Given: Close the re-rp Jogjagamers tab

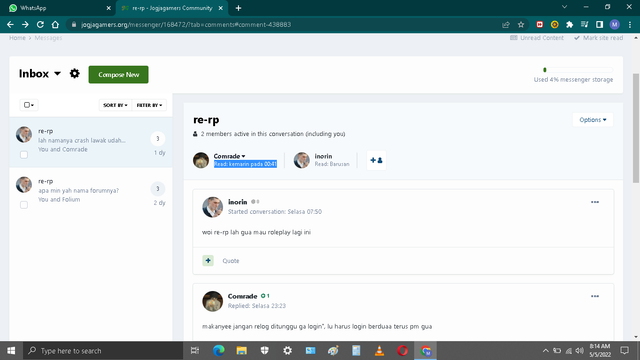Looking at the screenshot, I should pos(220,8).
